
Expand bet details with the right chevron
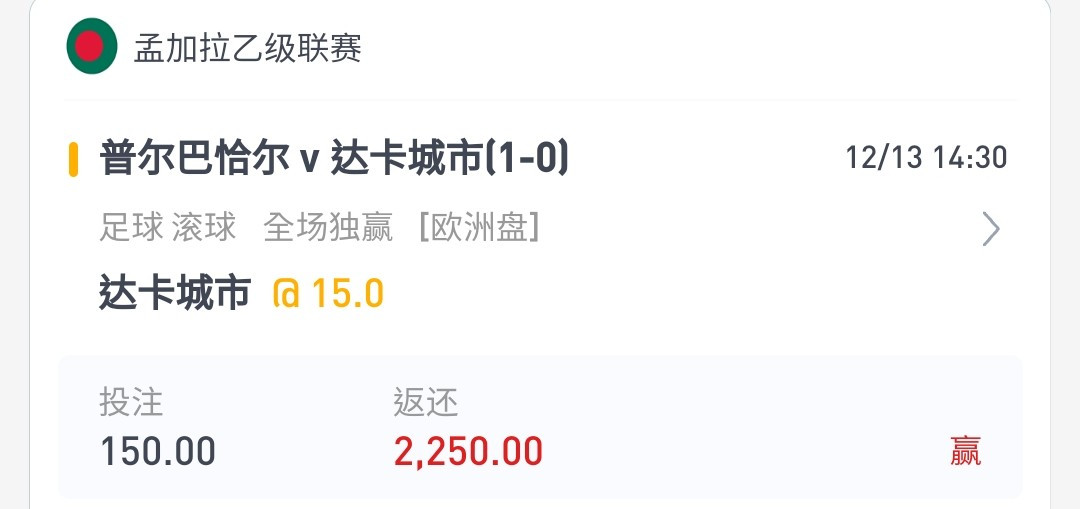pos(990,229)
